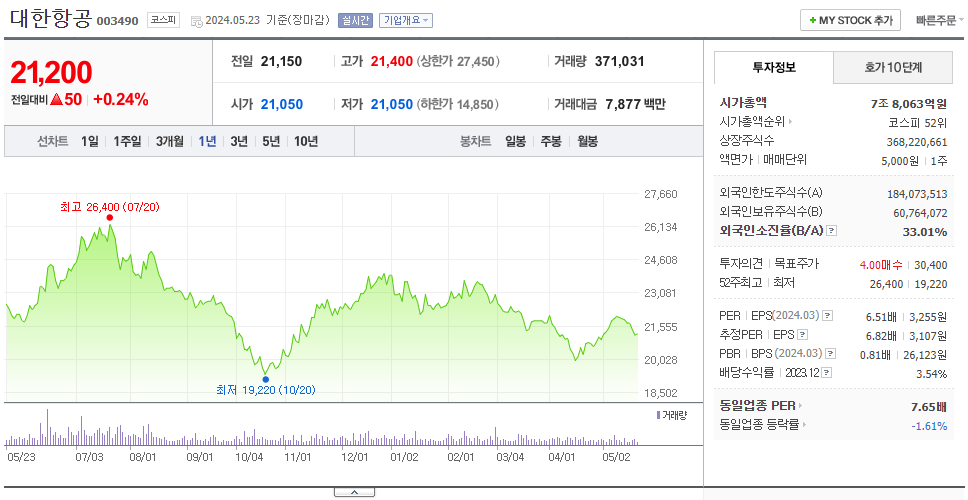Select the 10년 line chart period
This screenshot has height=500, width=968.
tap(306, 141)
